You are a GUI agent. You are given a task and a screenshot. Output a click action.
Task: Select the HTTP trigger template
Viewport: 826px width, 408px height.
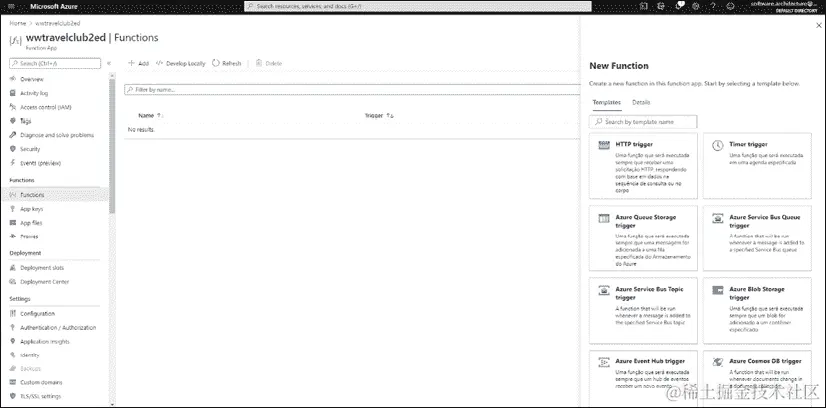tap(643, 166)
